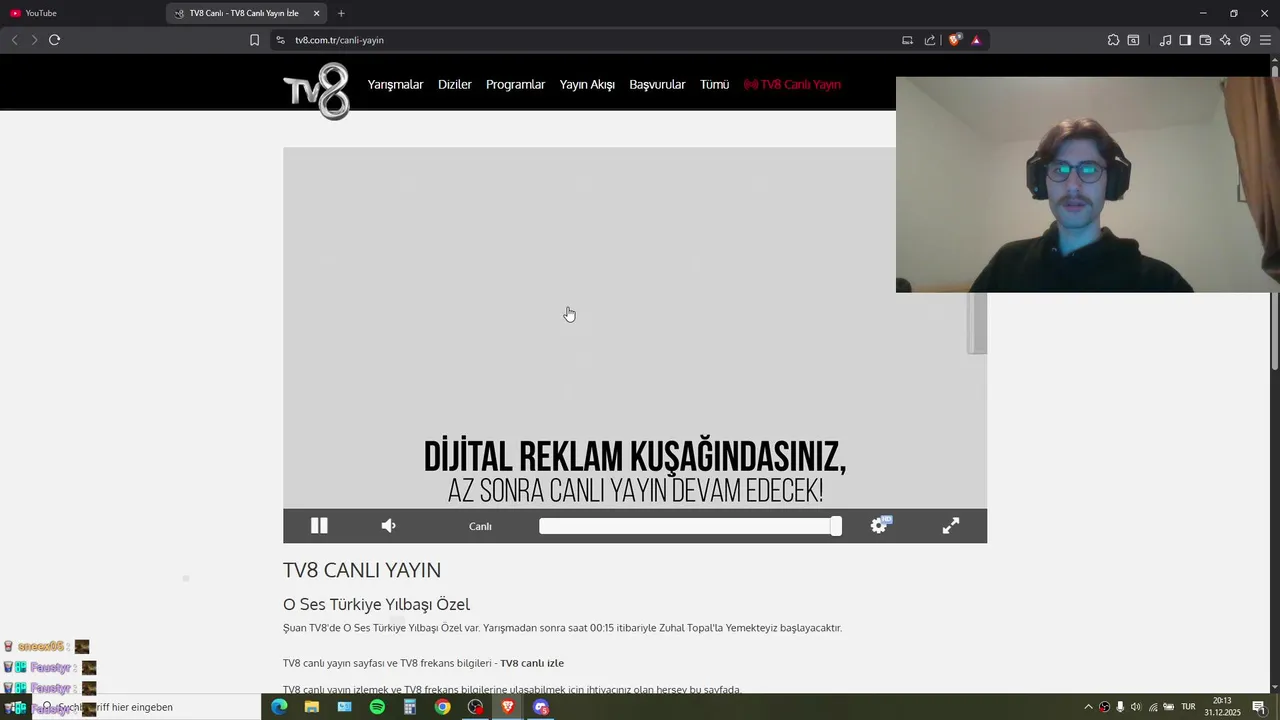Open Brave Shields lion icon
Viewport: 1280px width, 720px height.
coord(955,40)
